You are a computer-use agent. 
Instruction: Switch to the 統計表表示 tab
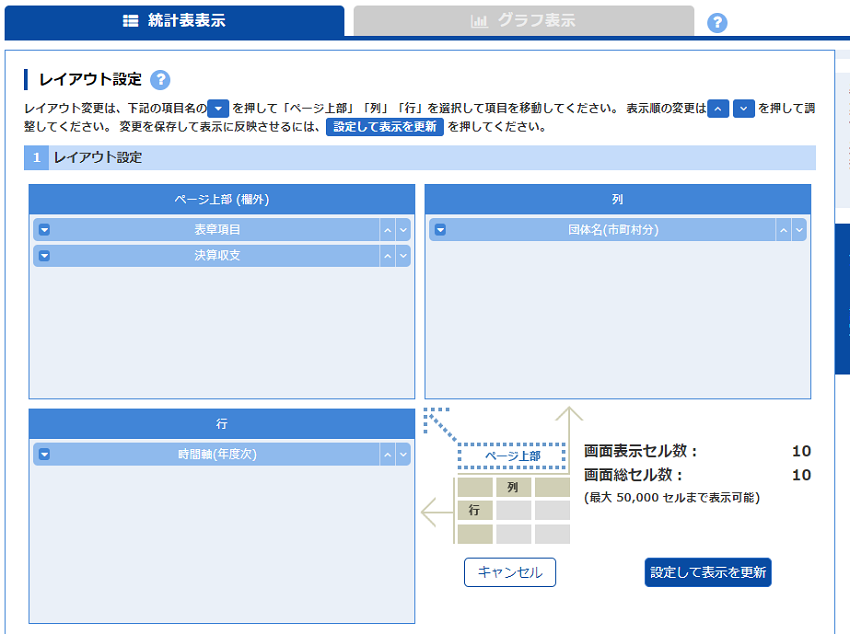tap(174, 21)
